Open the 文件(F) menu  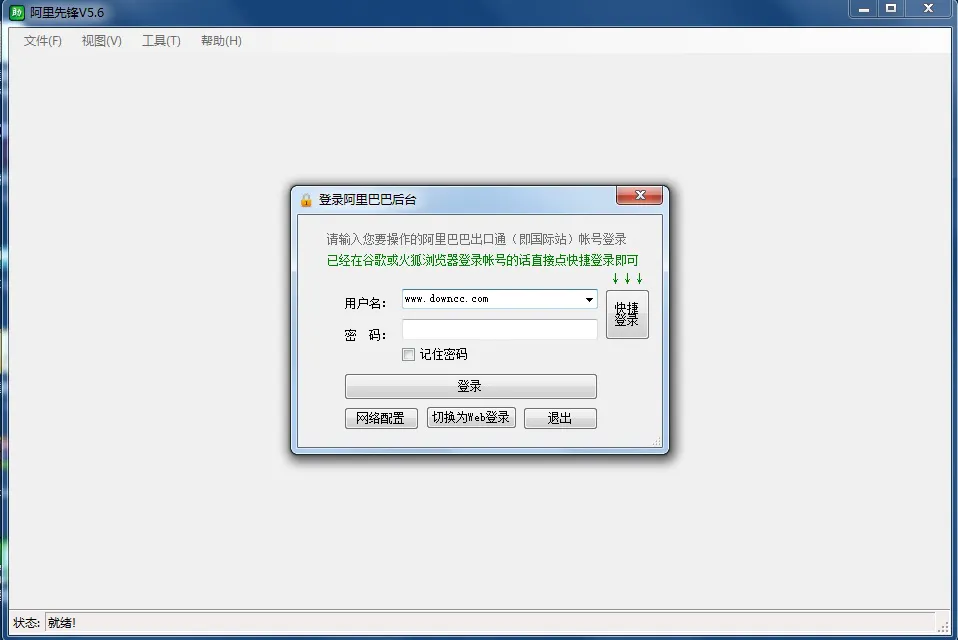[43, 41]
